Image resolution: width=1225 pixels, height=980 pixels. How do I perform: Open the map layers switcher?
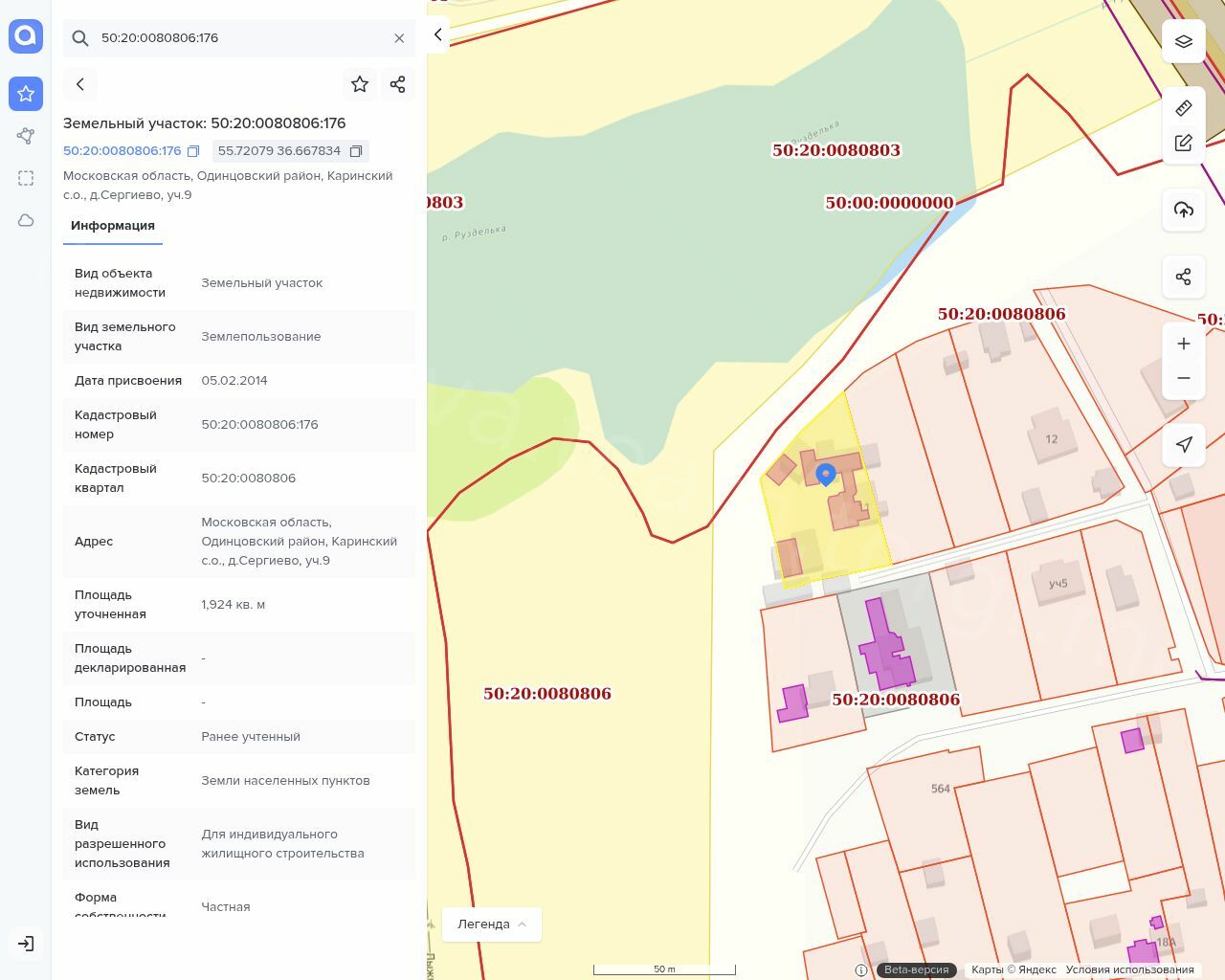click(1183, 41)
